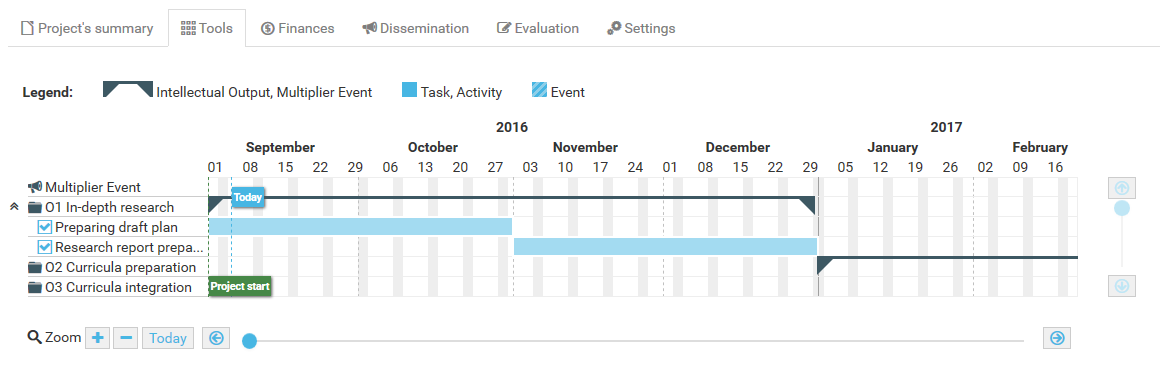Open the O1 In-depth research folder
The width and height of the screenshot is (1160, 372).
tap(35, 207)
